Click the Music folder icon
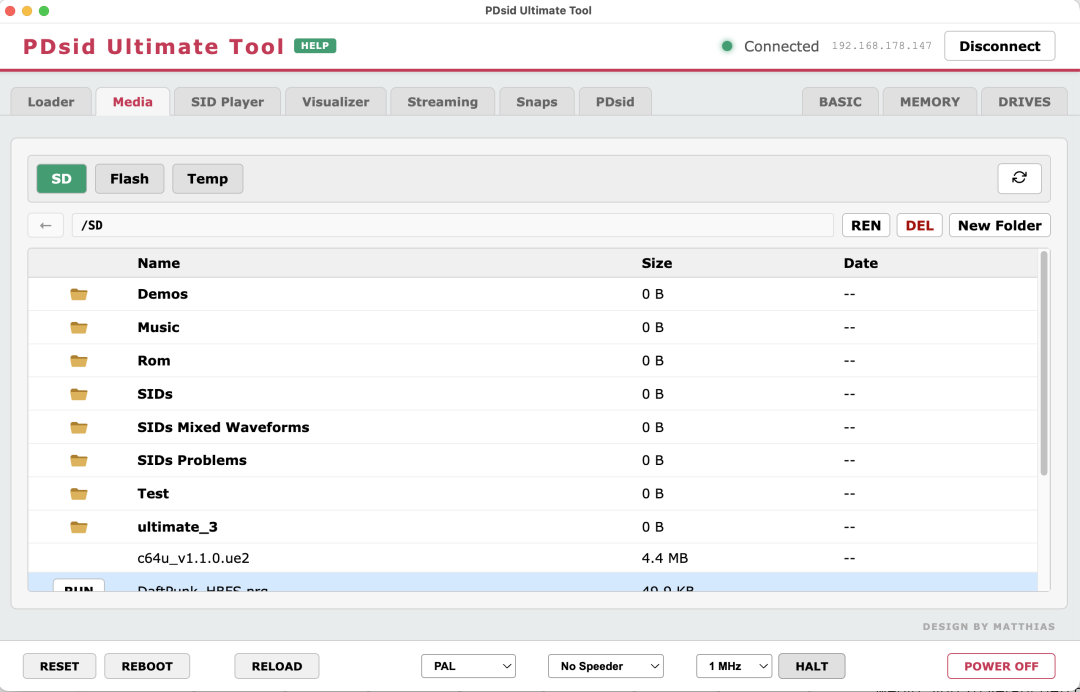 point(79,327)
